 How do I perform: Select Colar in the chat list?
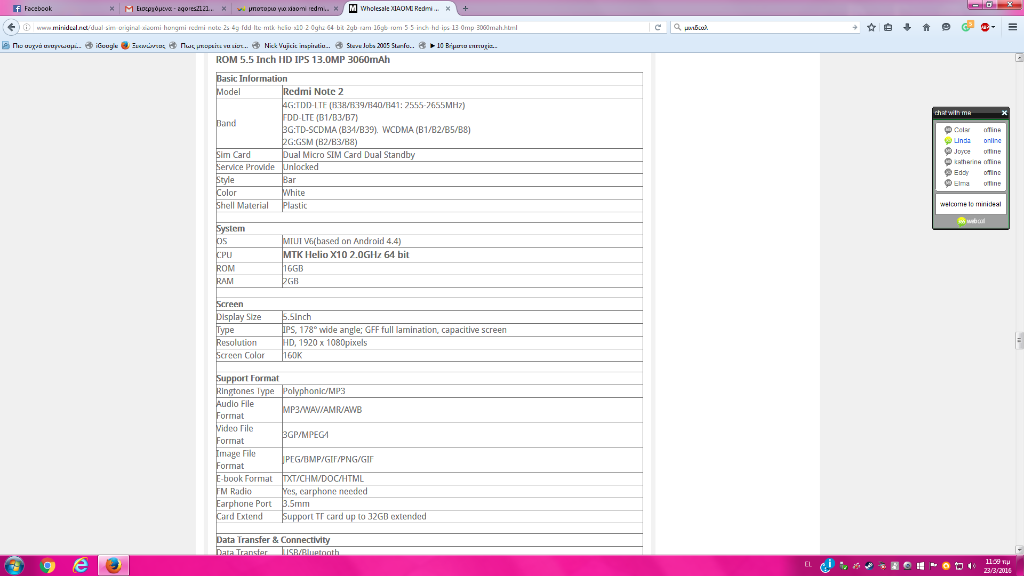[x=972, y=130]
